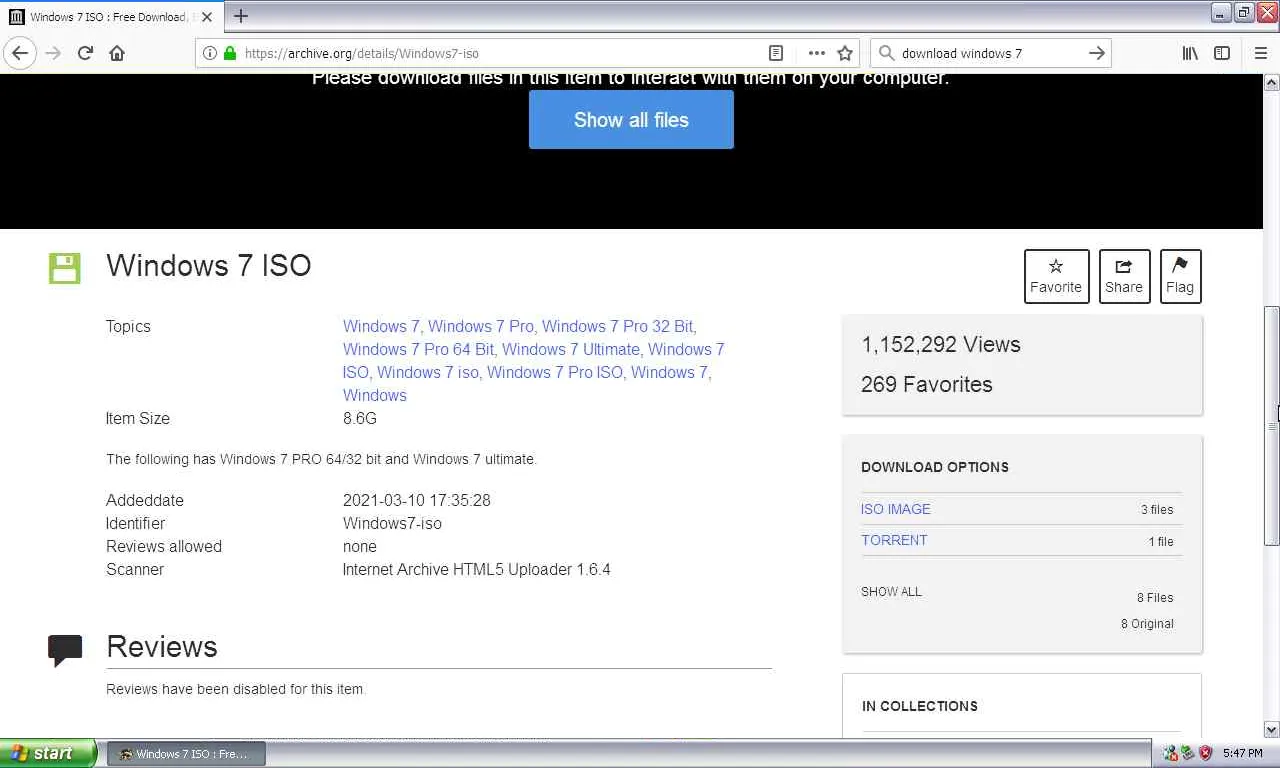Click the 8.6G item size value

coord(360,418)
